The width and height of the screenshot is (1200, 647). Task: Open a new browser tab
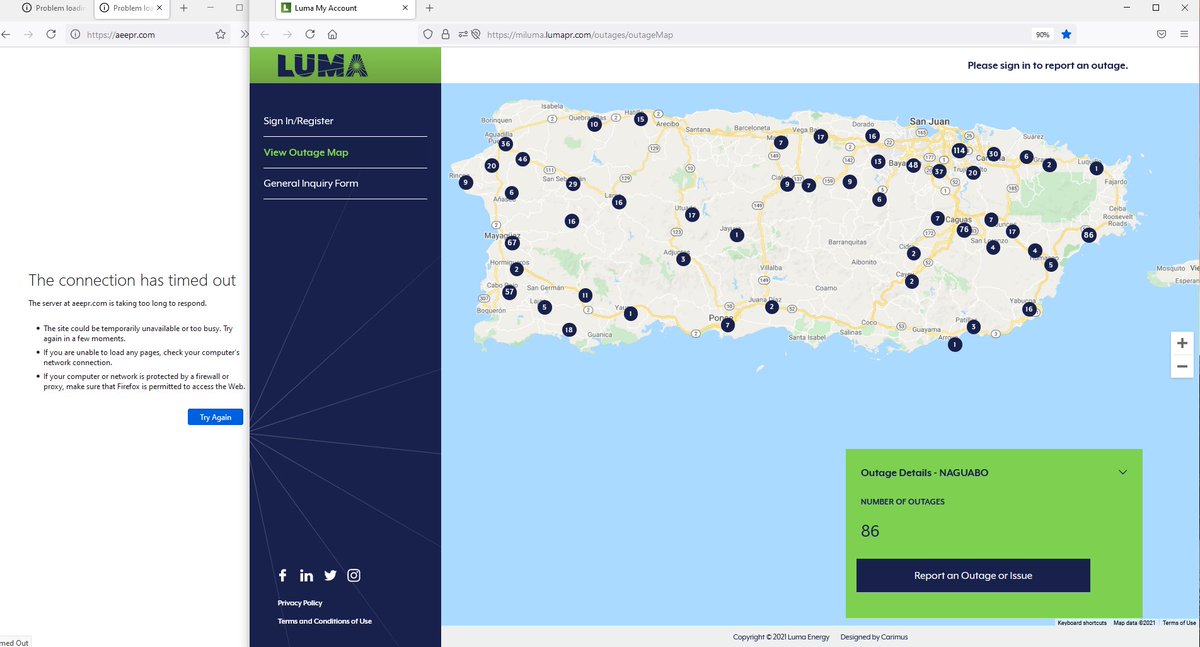pyautogui.click(x=429, y=8)
